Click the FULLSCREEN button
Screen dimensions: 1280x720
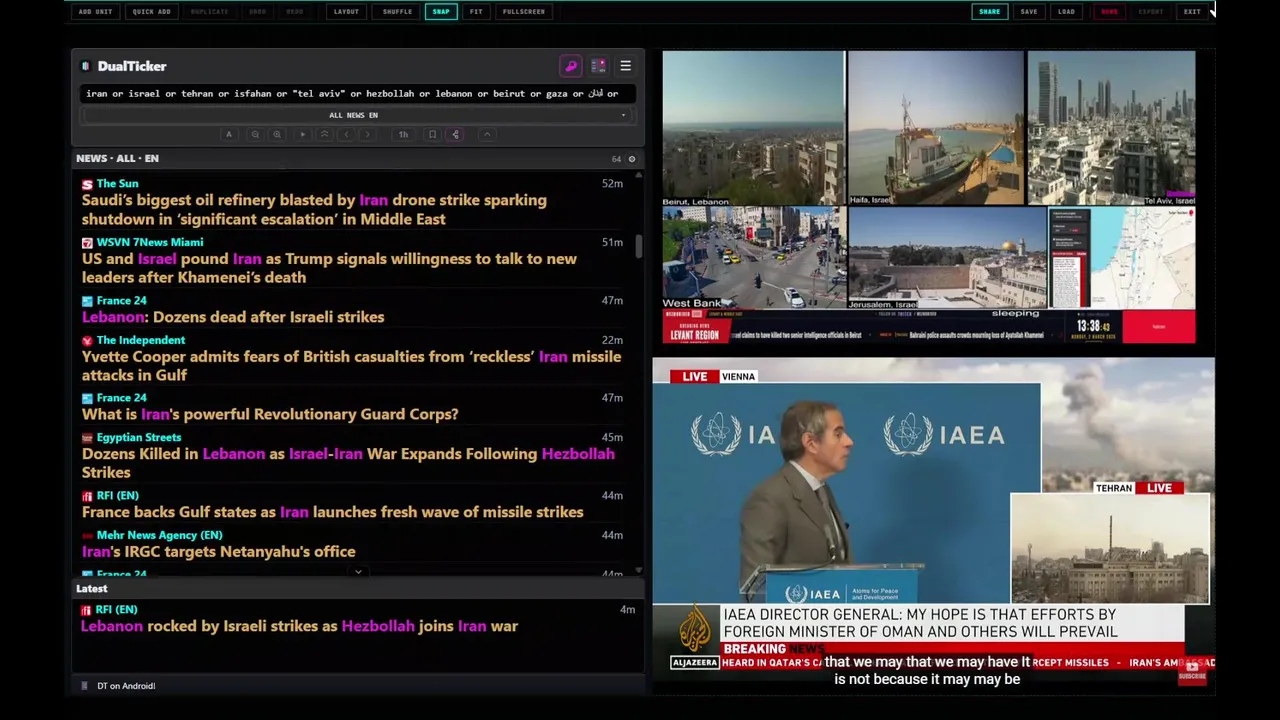pos(524,11)
